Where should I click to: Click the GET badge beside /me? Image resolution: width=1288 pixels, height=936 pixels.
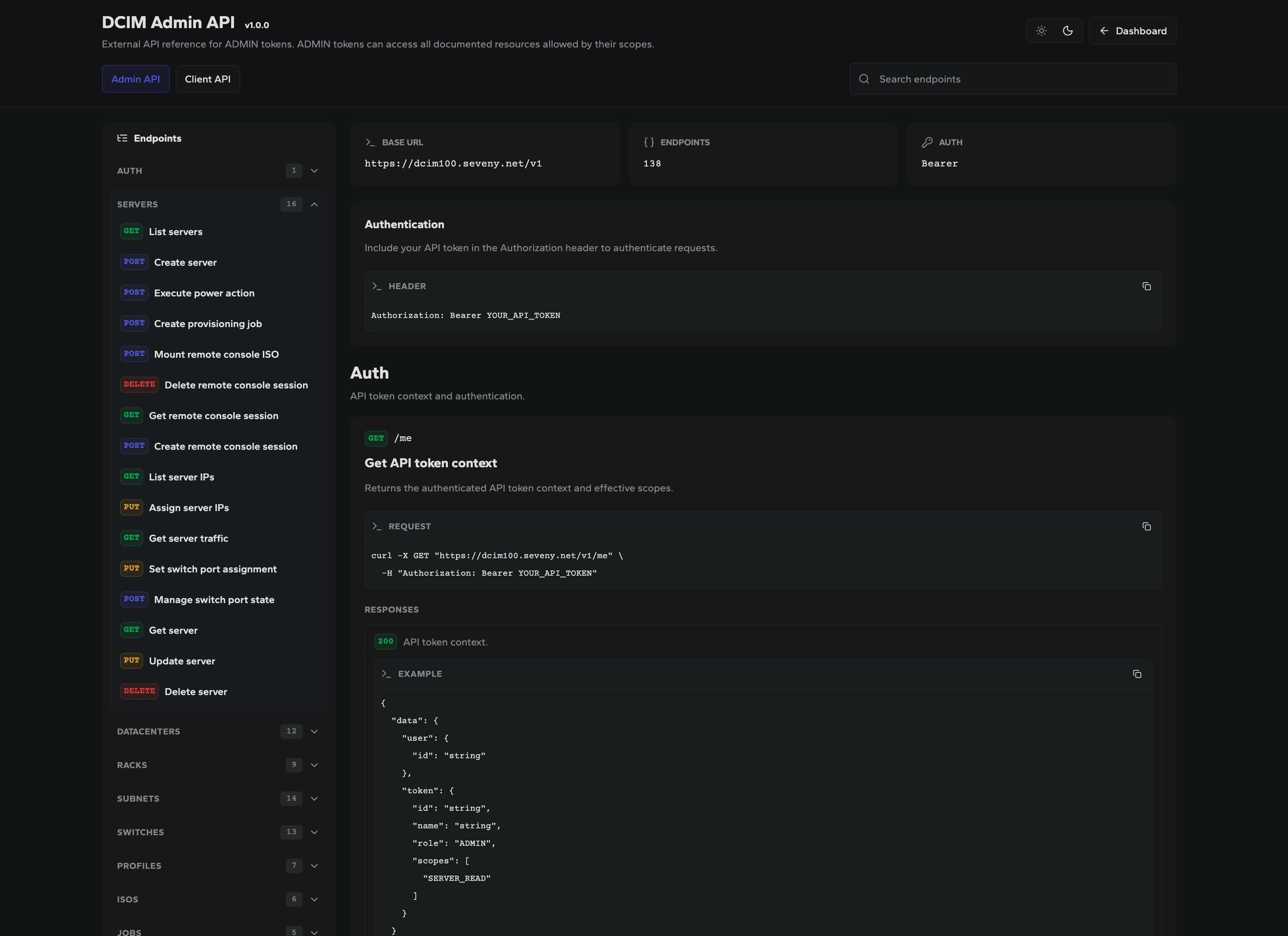tap(376, 438)
